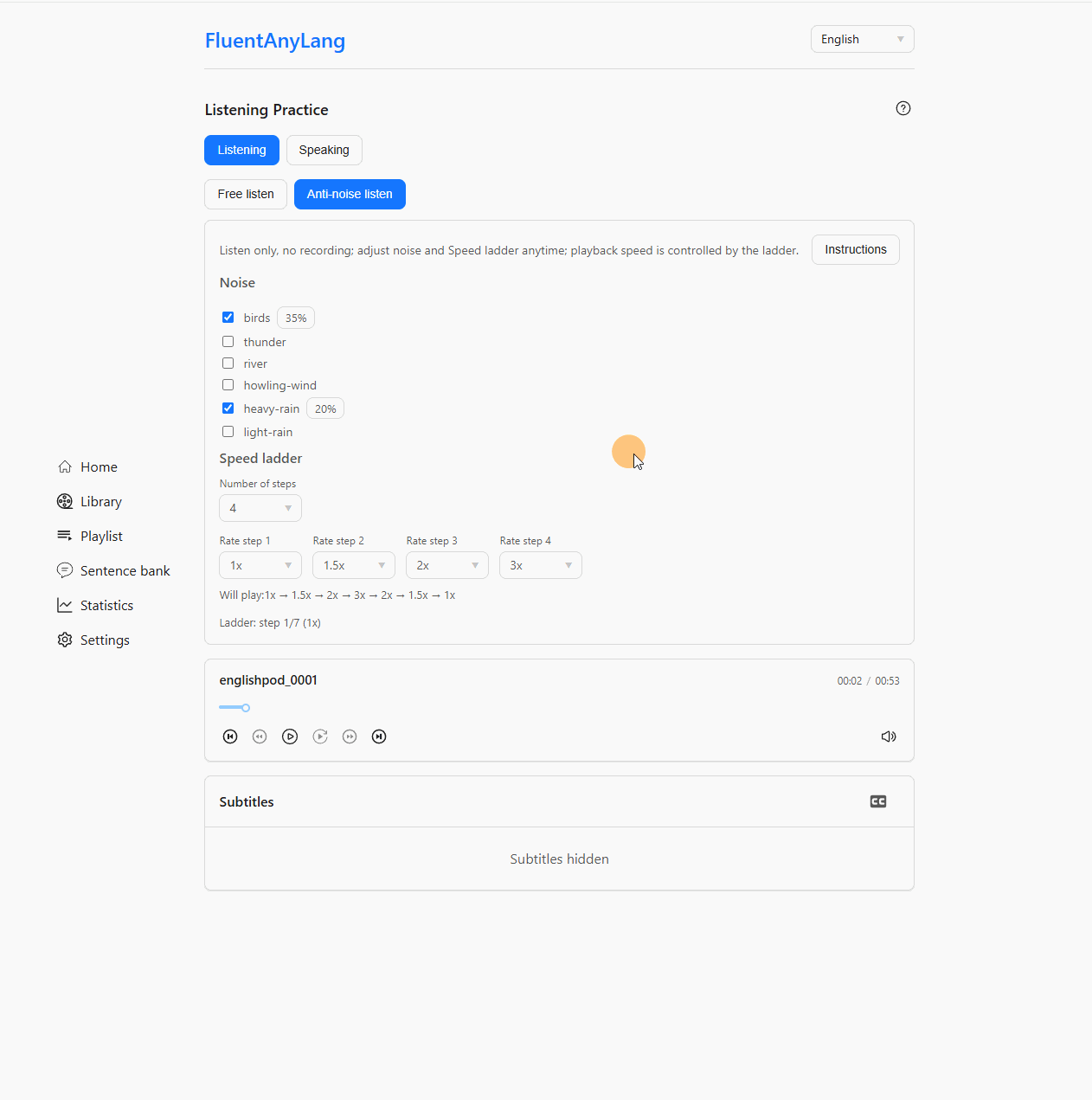Screen dimensions: 1092x1100
Task: Click the heavy-rain 20% volume value
Action: [x=325, y=408]
